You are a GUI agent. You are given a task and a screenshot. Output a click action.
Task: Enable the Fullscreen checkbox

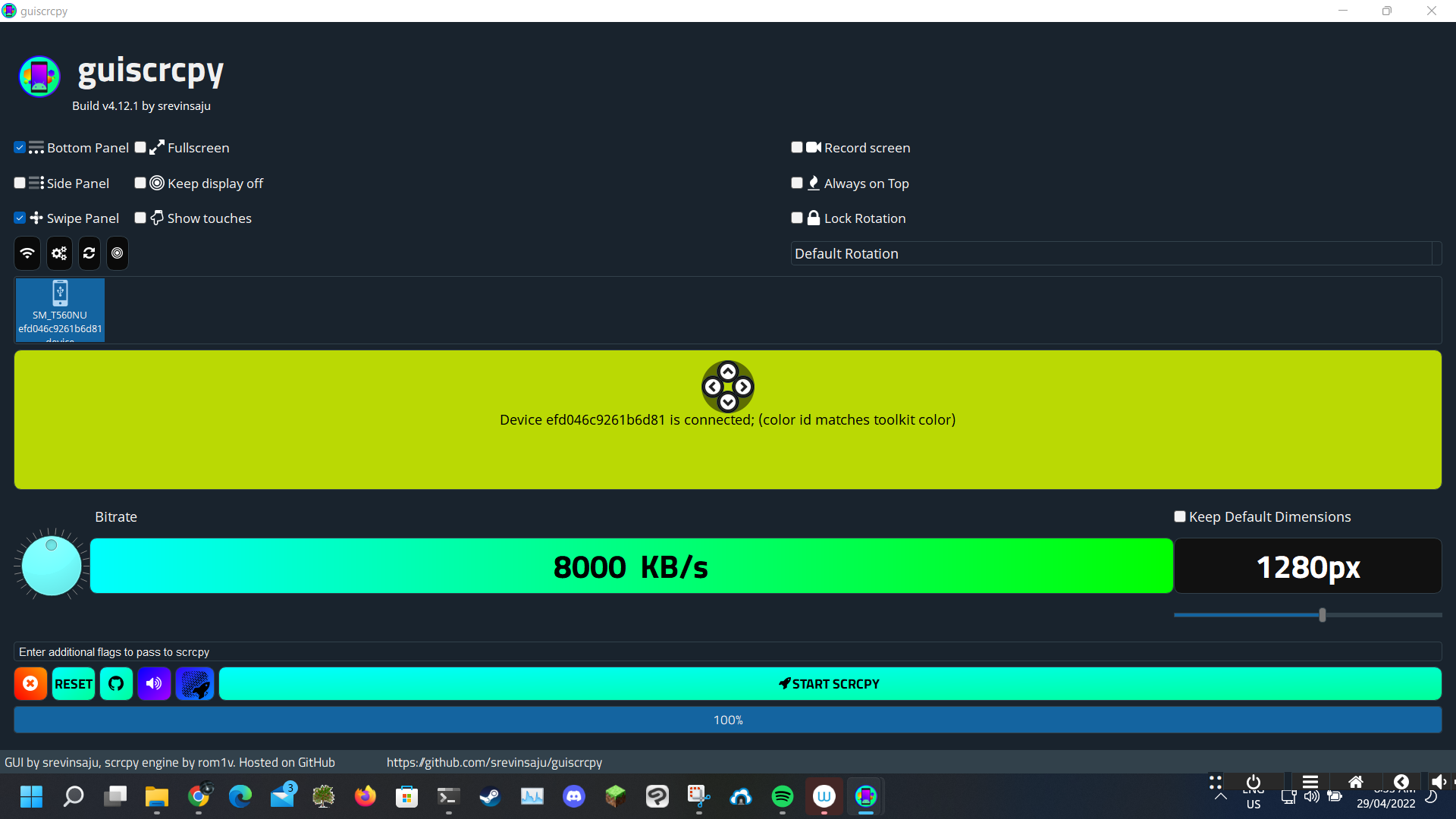pyautogui.click(x=140, y=148)
